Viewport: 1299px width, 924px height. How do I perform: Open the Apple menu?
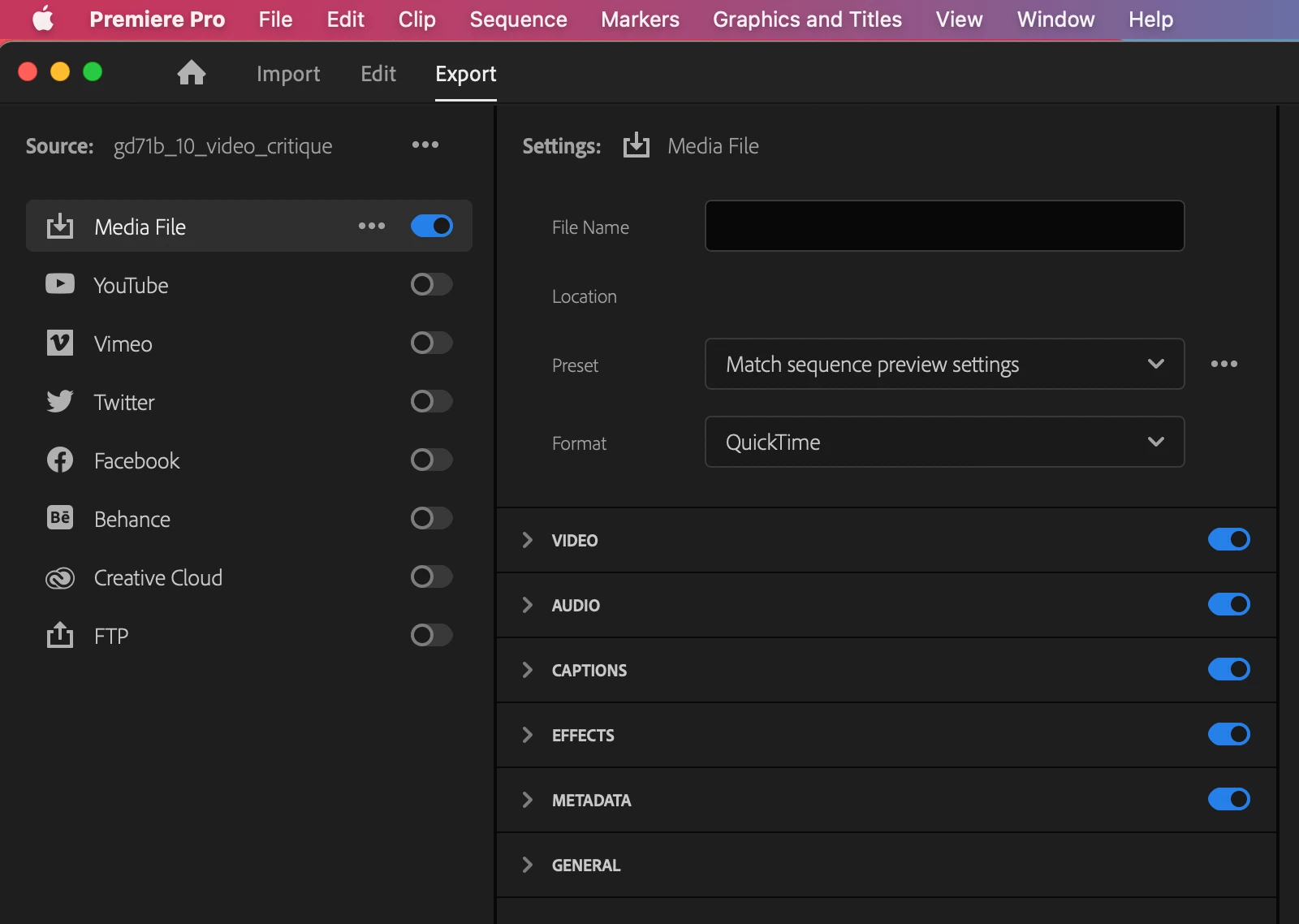click(43, 19)
